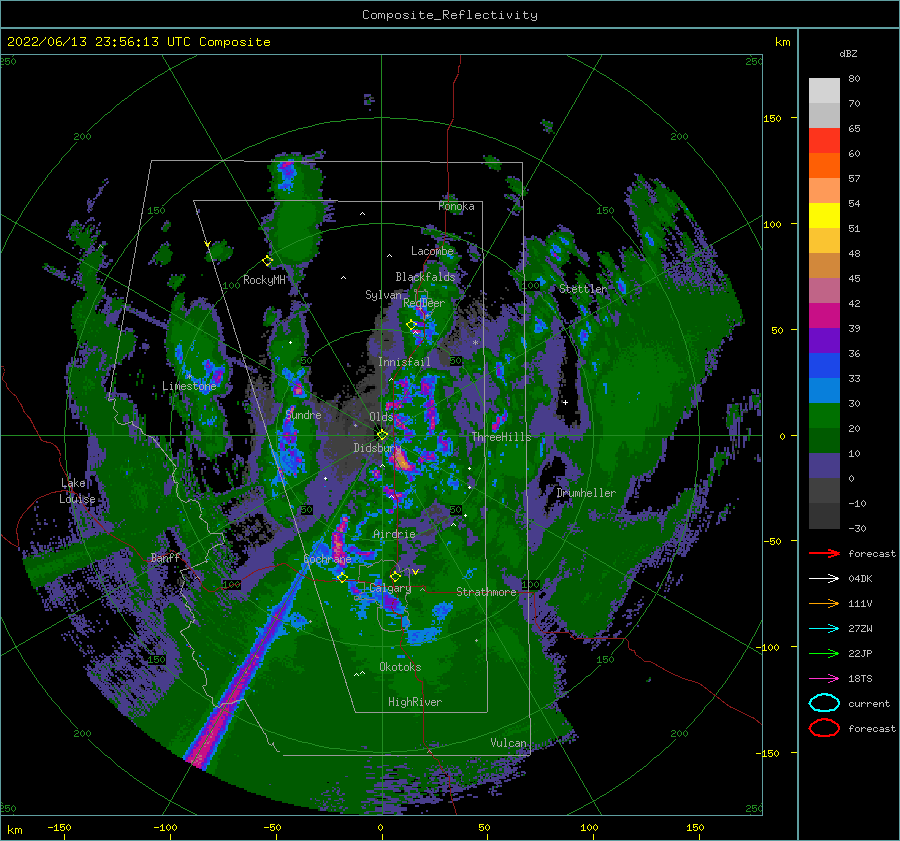Click the Didsbury city label
This screenshot has height=841, width=900.
pyautogui.click(x=377, y=448)
